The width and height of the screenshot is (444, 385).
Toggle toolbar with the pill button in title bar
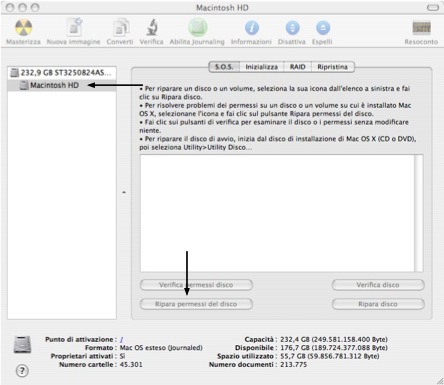433,8
